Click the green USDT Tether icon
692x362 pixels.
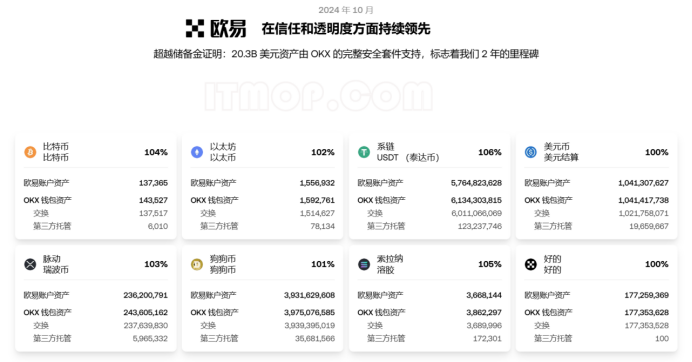(x=364, y=152)
